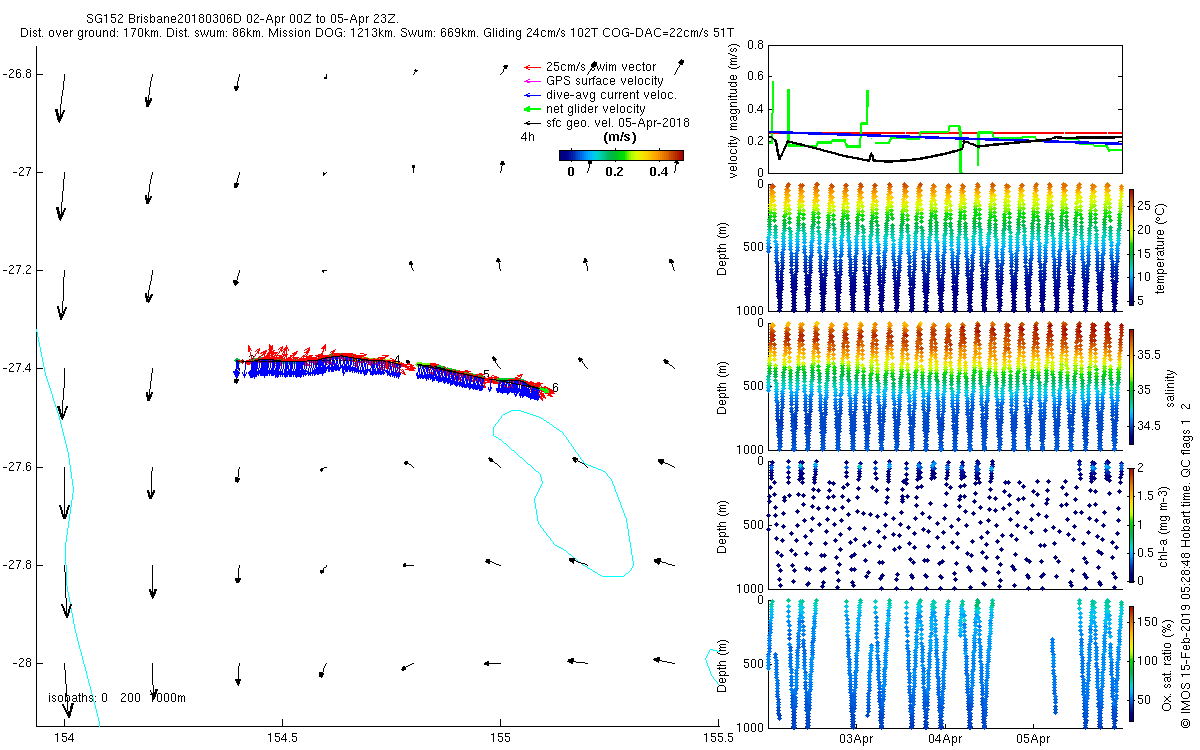The height and width of the screenshot is (750, 1200).
Task: Click the 1.5 tick on chl-a colorbar
Action: (1146, 495)
